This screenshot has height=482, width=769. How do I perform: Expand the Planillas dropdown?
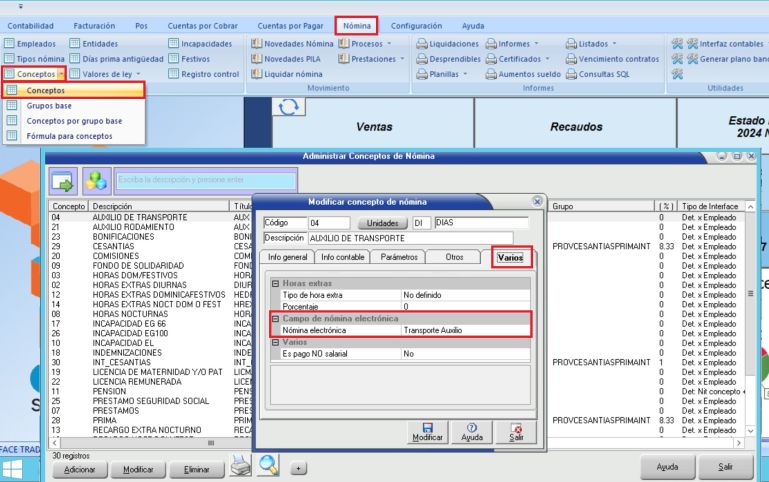click(x=465, y=74)
